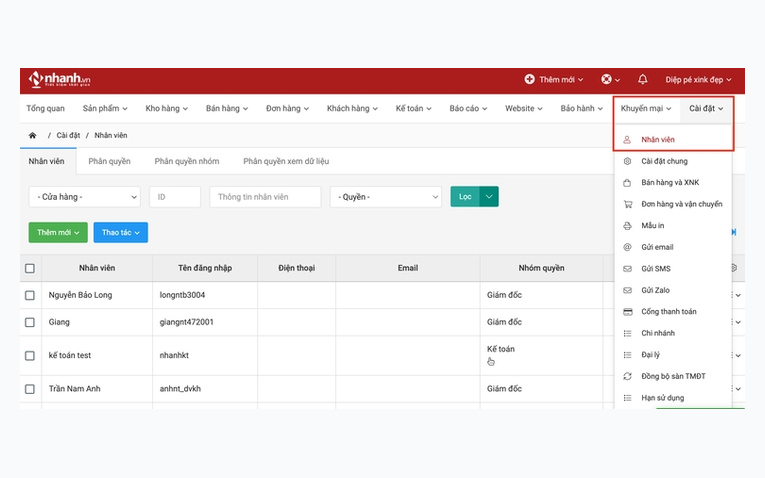765x478 pixels.
Task: Open the green Thêm mới dropdown
Action: tap(58, 232)
